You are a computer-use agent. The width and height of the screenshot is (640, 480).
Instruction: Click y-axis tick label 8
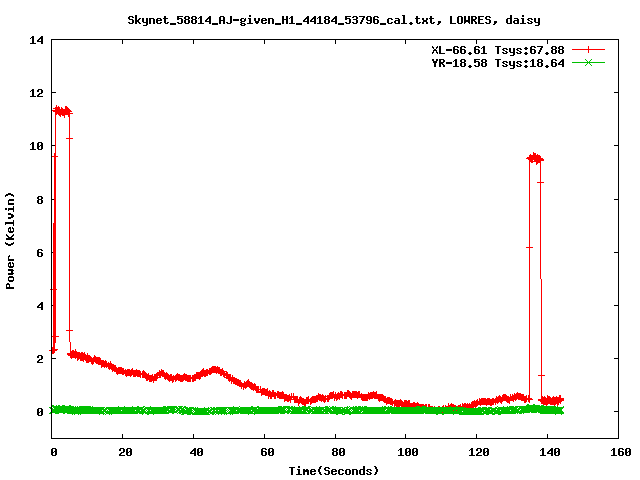40,200
